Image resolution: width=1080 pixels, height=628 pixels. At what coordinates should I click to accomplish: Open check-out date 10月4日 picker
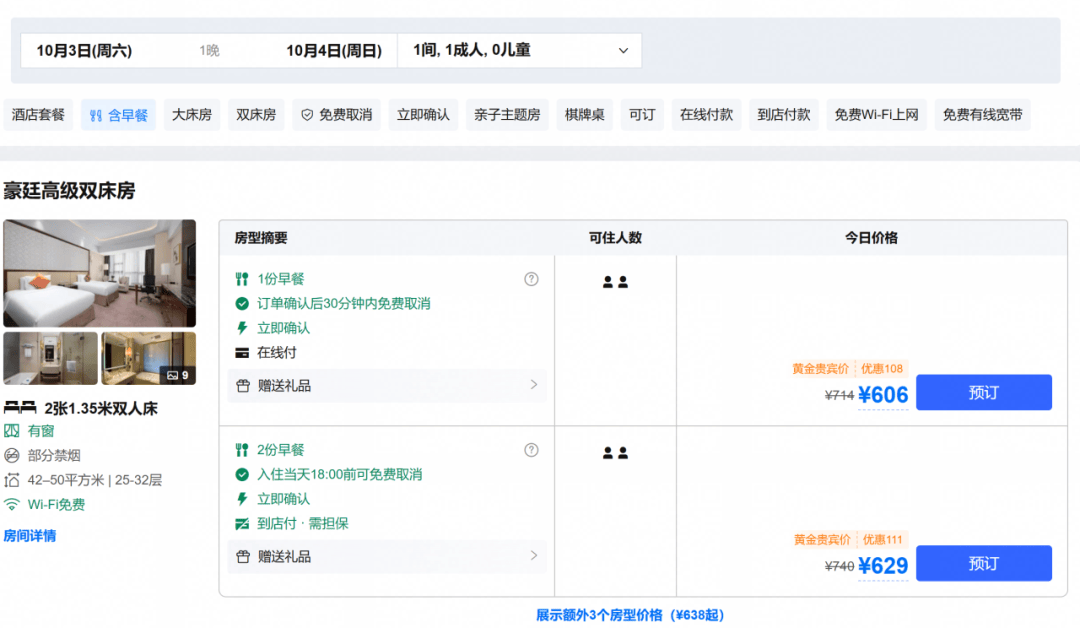tap(333, 50)
